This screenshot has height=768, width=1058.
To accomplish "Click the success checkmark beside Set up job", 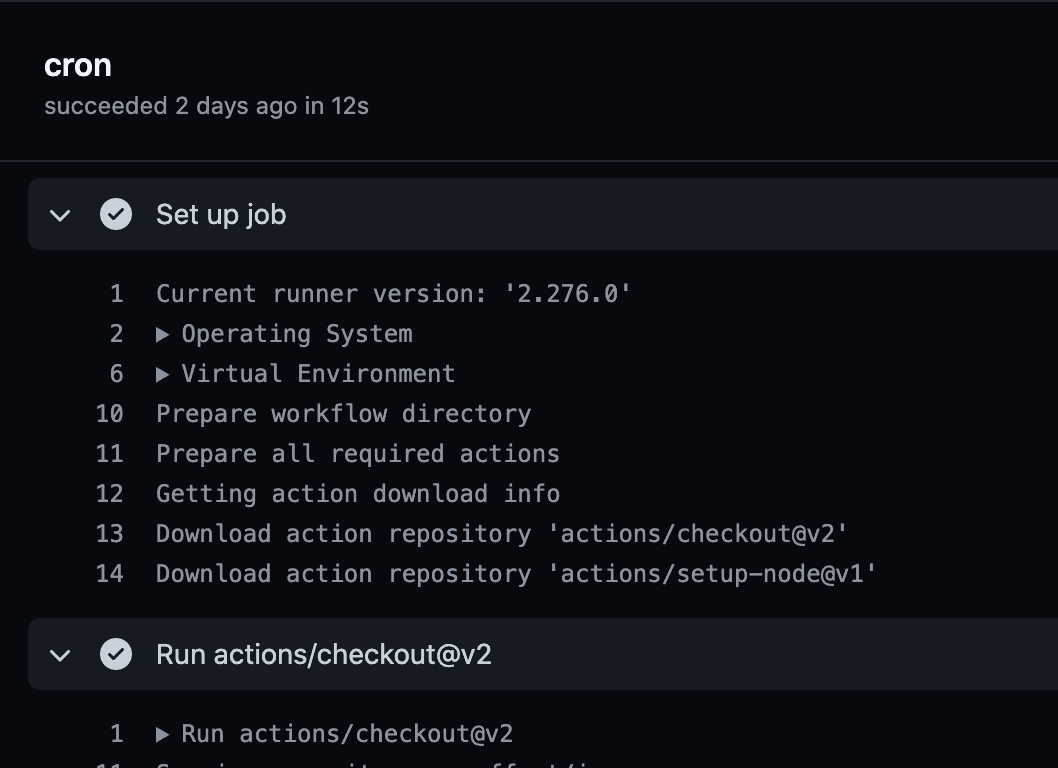I will click(116, 214).
